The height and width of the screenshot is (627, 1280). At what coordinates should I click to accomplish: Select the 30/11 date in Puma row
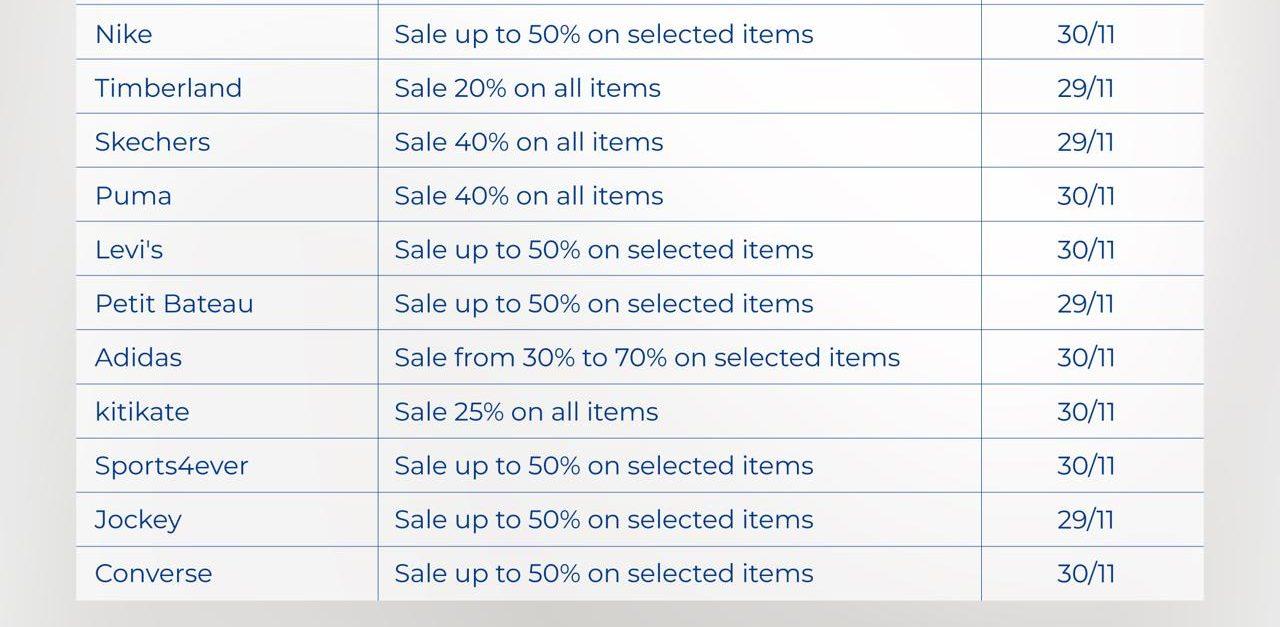[x=1085, y=196]
